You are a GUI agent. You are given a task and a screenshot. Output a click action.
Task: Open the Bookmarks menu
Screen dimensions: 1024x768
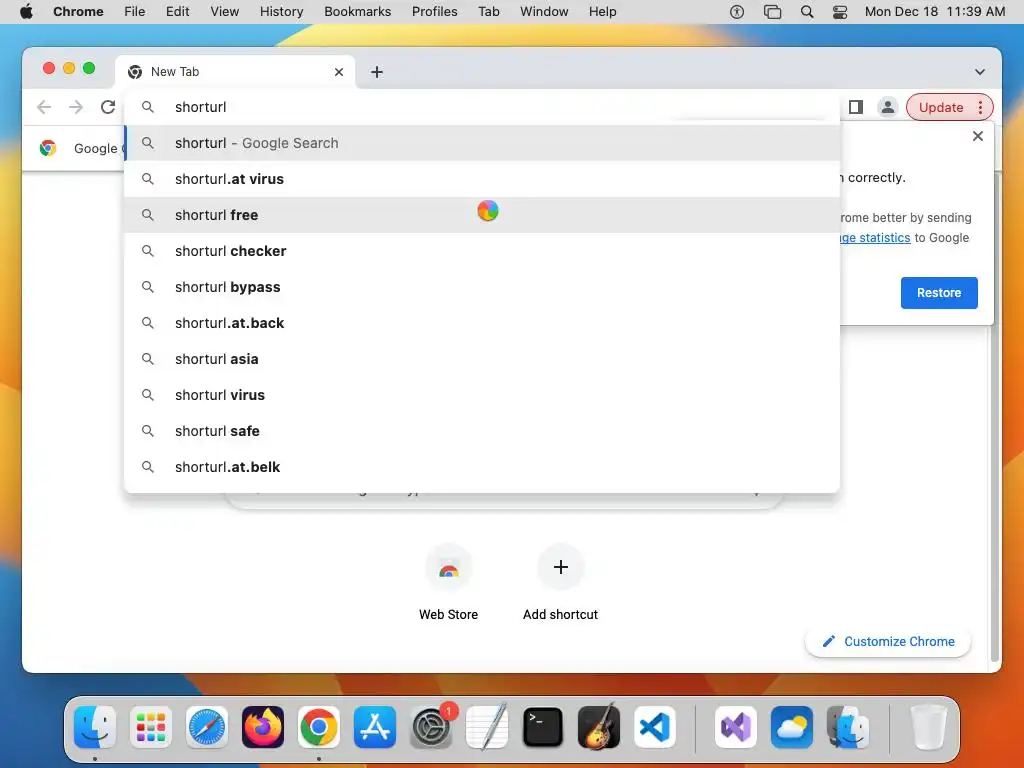(x=357, y=11)
